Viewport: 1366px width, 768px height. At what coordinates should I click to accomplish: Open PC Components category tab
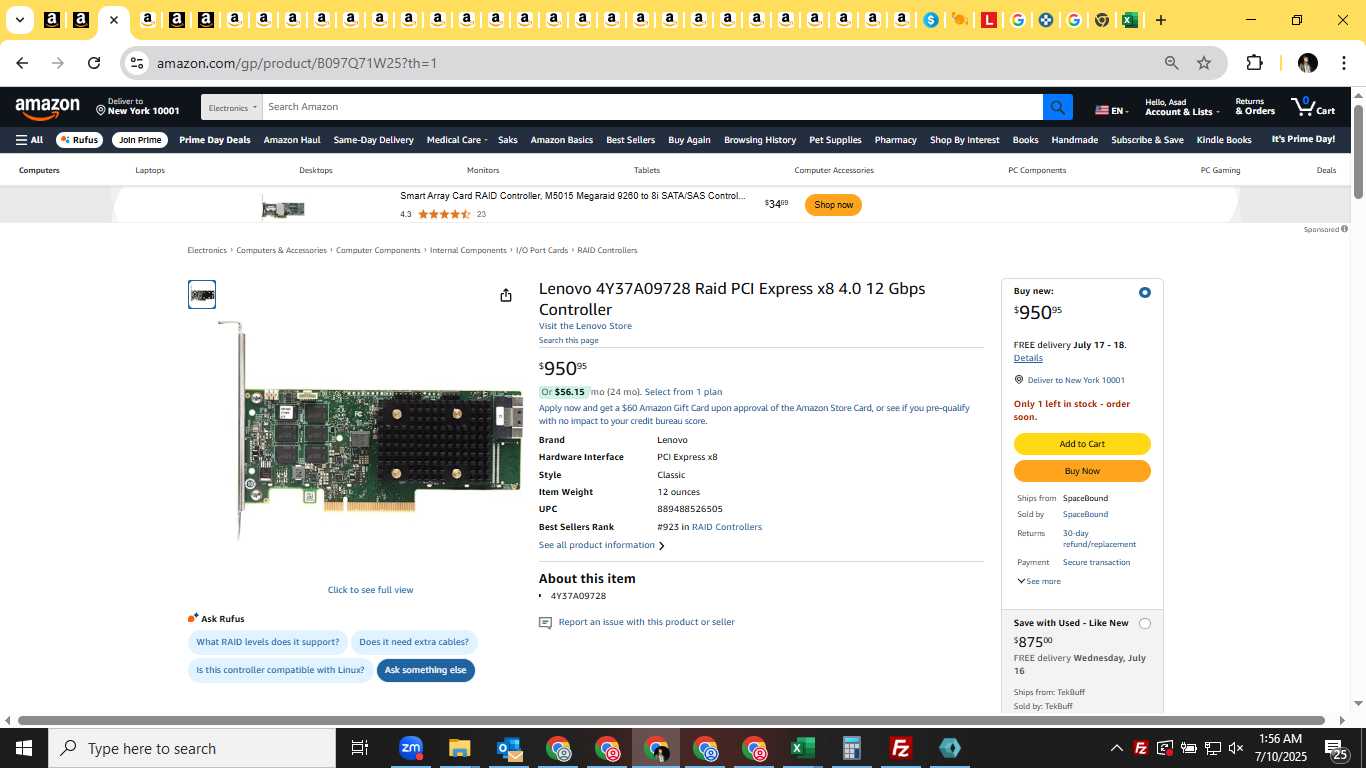pos(1037,170)
